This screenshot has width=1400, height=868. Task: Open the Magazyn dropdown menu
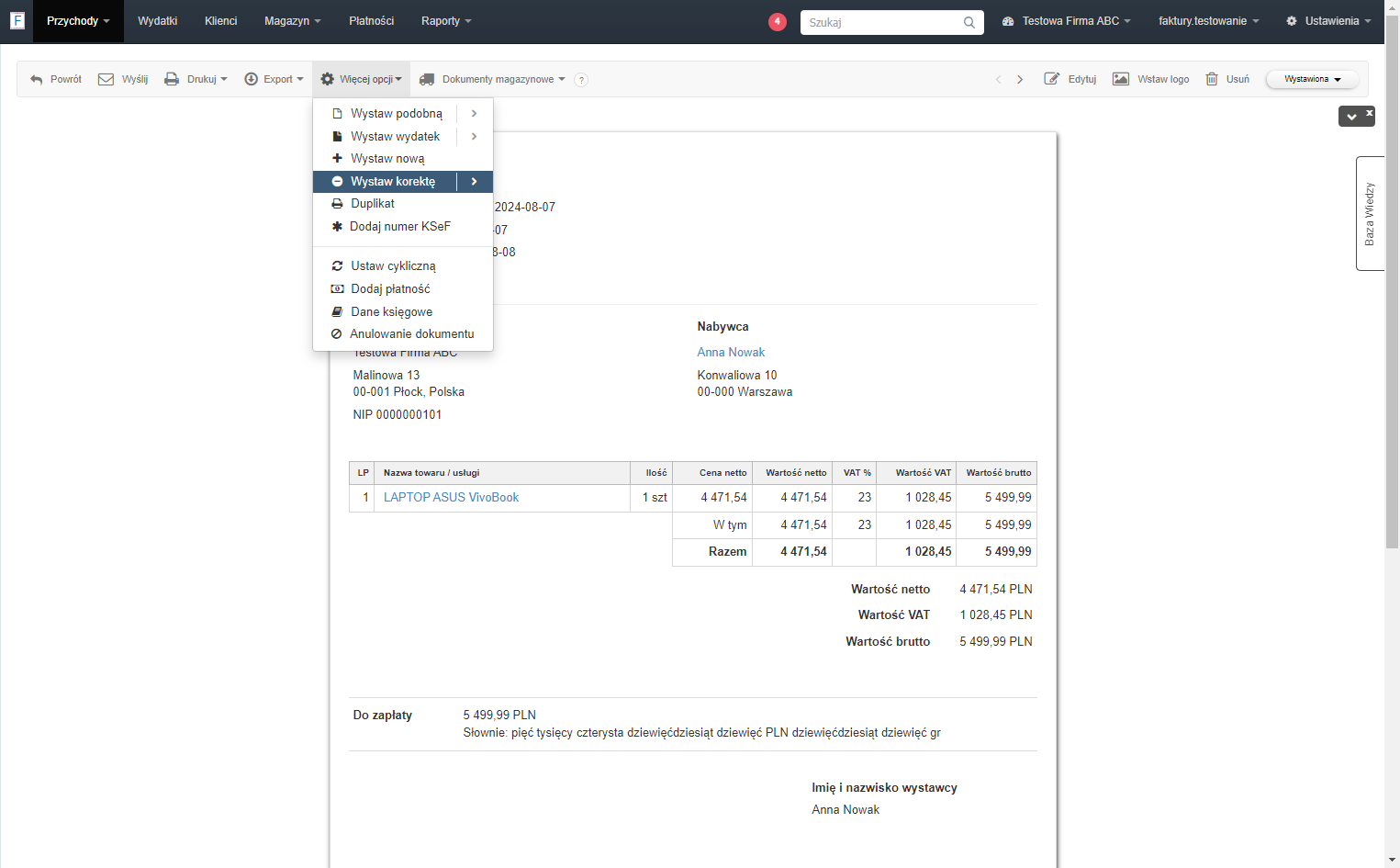(x=292, y=21)
